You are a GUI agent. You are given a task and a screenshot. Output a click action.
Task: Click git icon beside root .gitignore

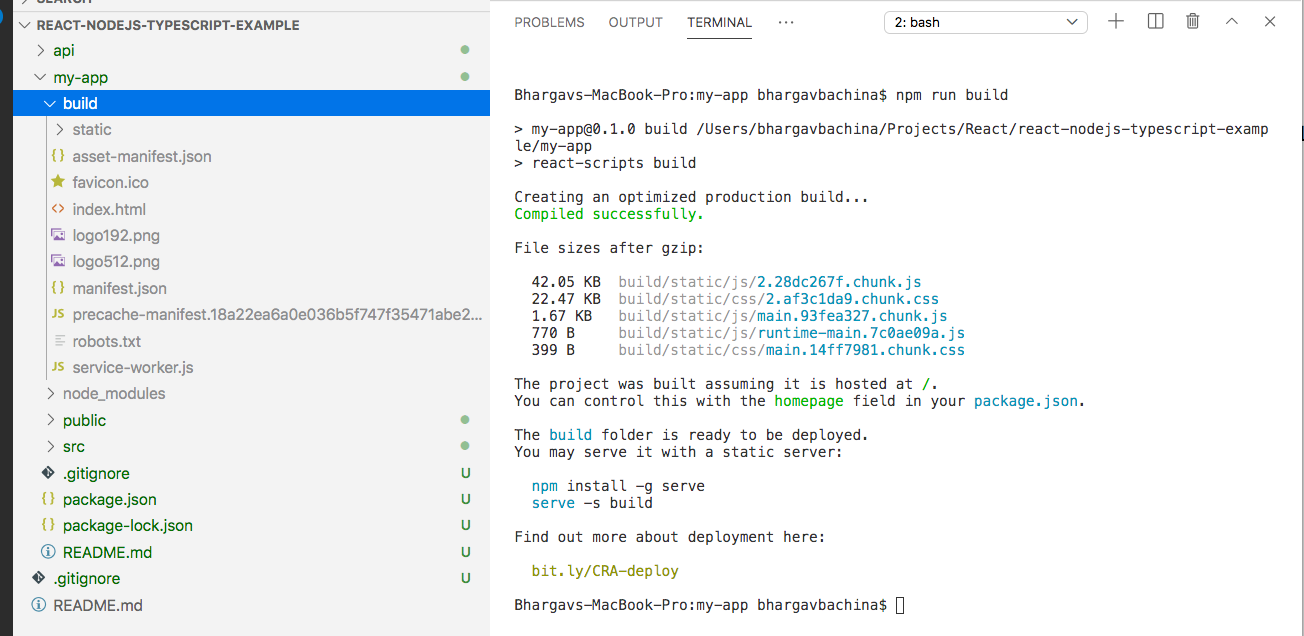click(39, 578)
